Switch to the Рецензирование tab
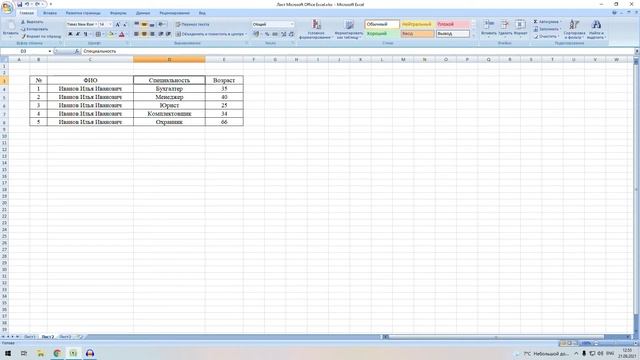The width and height of the screenshot is (640, 360). [x=175, y=13]
